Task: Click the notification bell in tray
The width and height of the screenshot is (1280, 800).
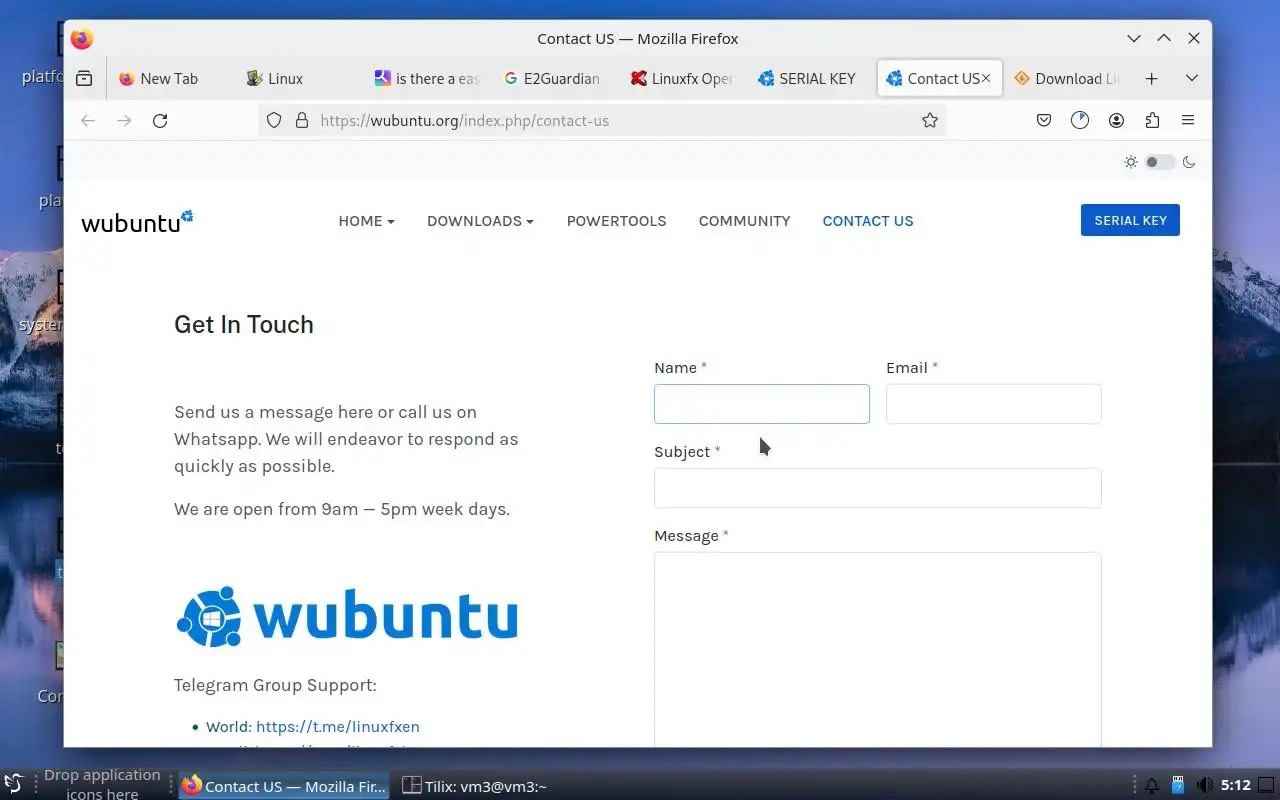Action: click(x=1152, y=786)
